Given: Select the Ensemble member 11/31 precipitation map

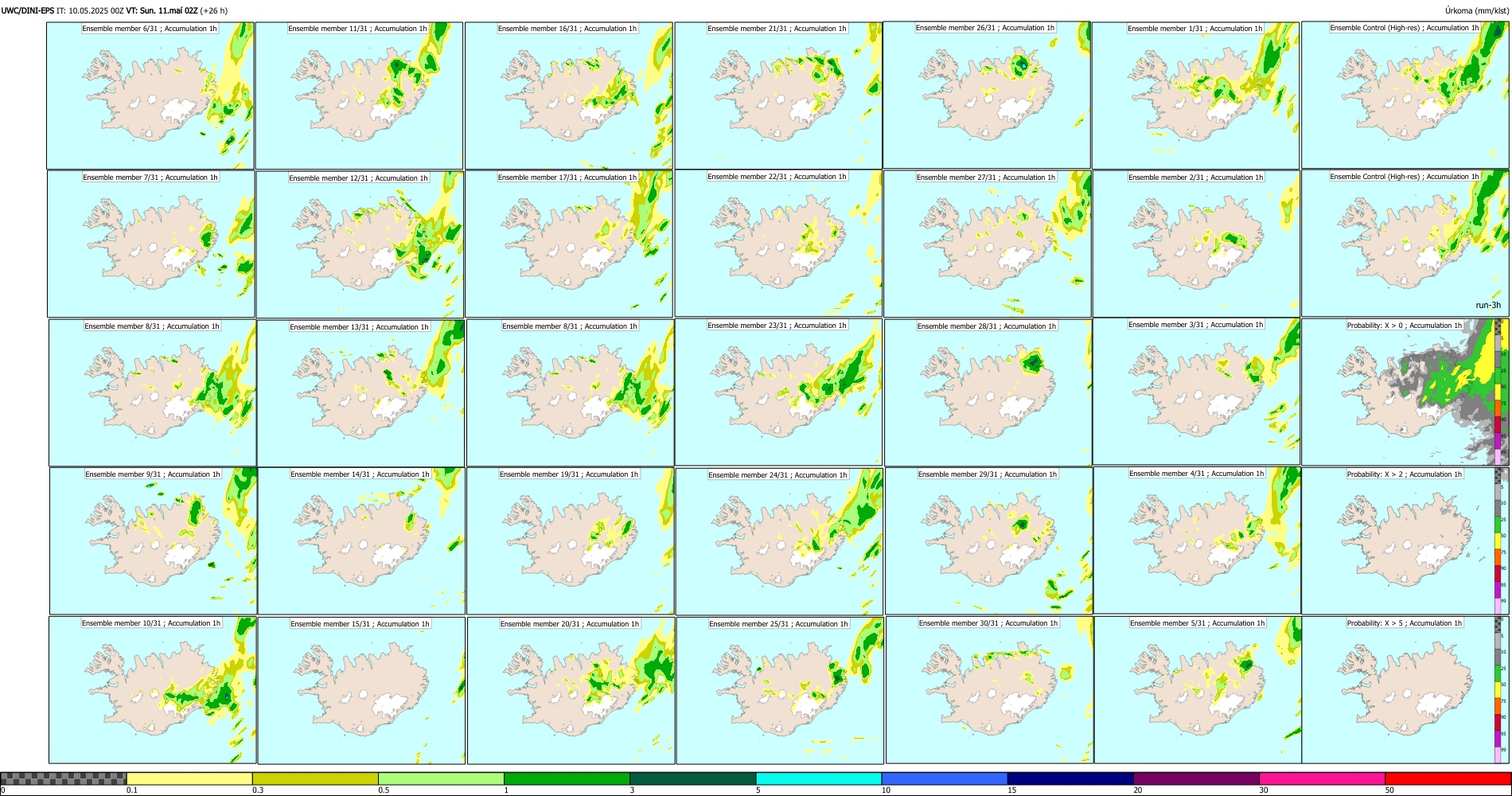Looking at the screenshot, I should coord(359,96).
